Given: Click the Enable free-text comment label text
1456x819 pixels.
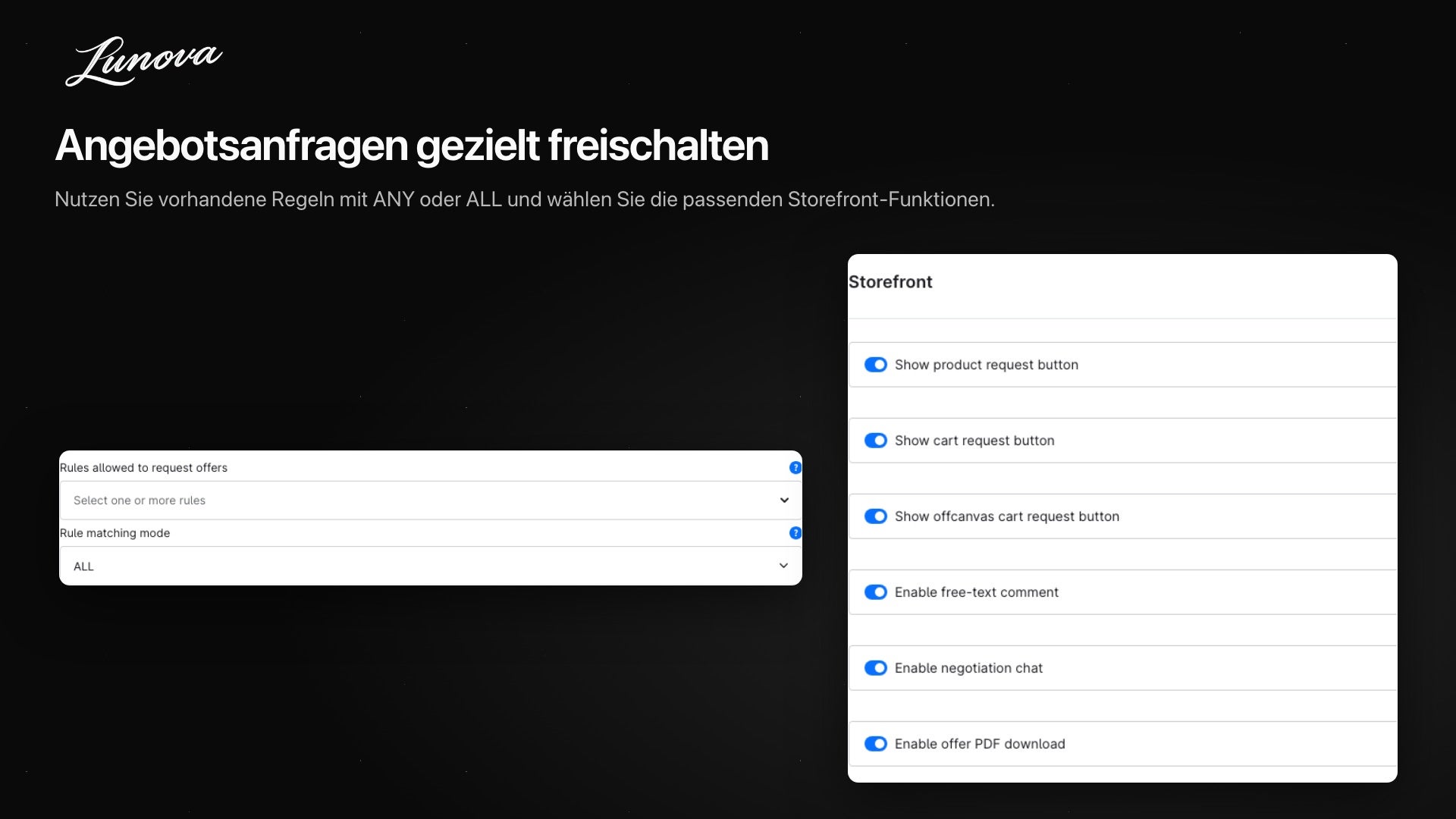Looking at the screenshot, I should [977, 592].
